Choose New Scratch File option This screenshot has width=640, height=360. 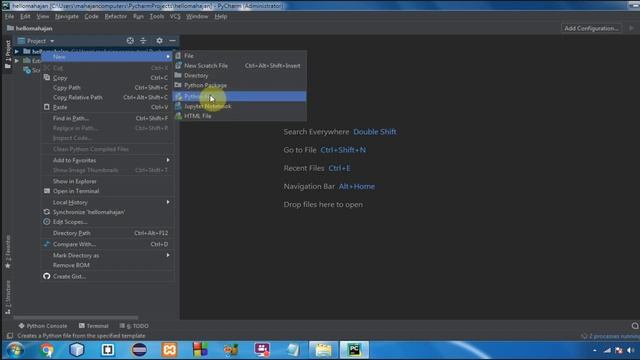(x=240, y=65)
